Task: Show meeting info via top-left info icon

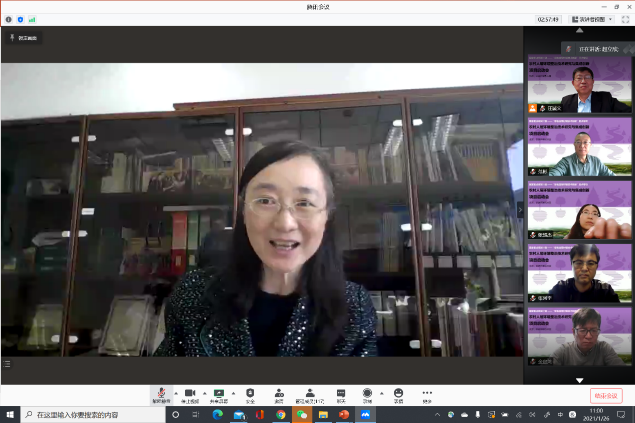Action: pos(9,19)
